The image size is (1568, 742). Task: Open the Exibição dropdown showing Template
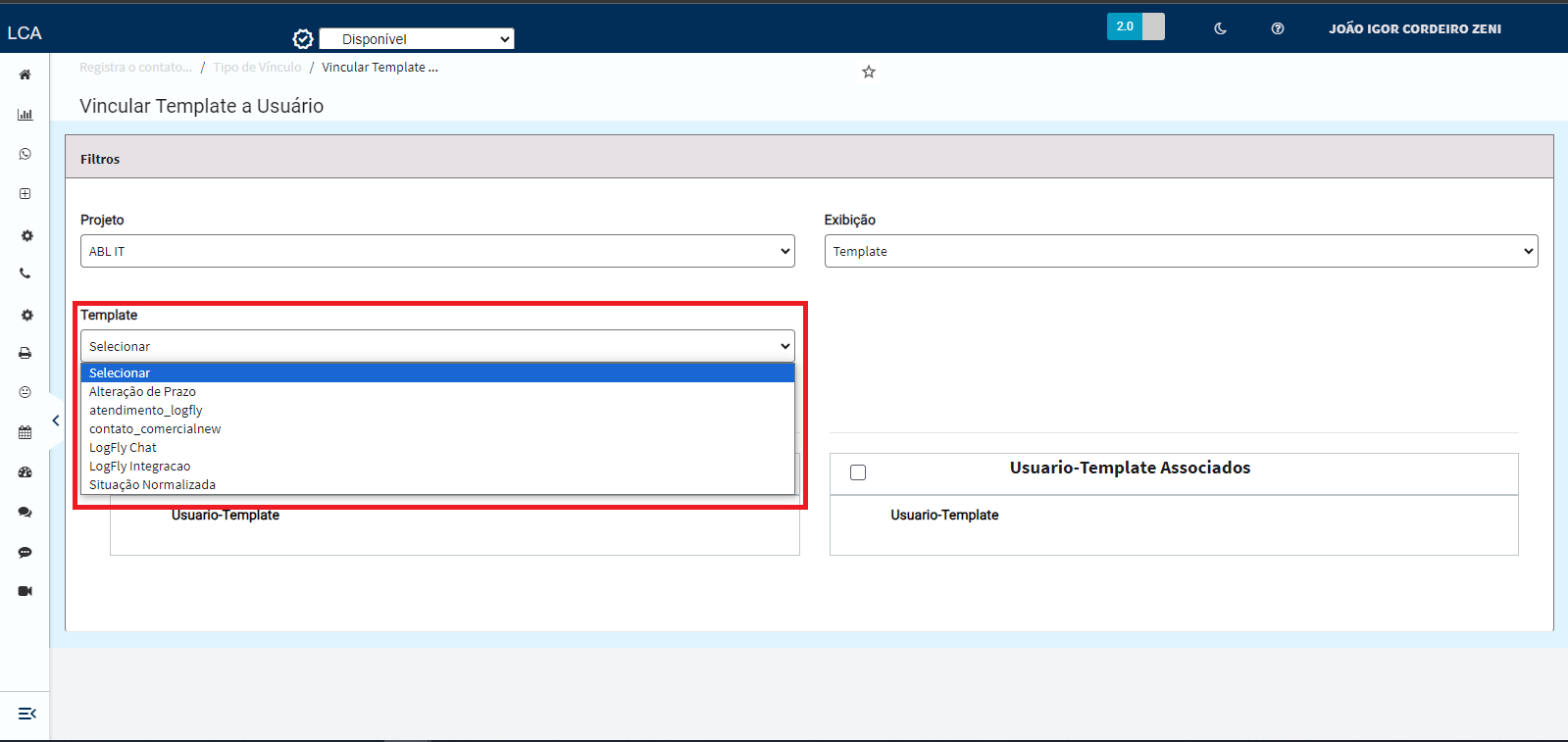1181,251
